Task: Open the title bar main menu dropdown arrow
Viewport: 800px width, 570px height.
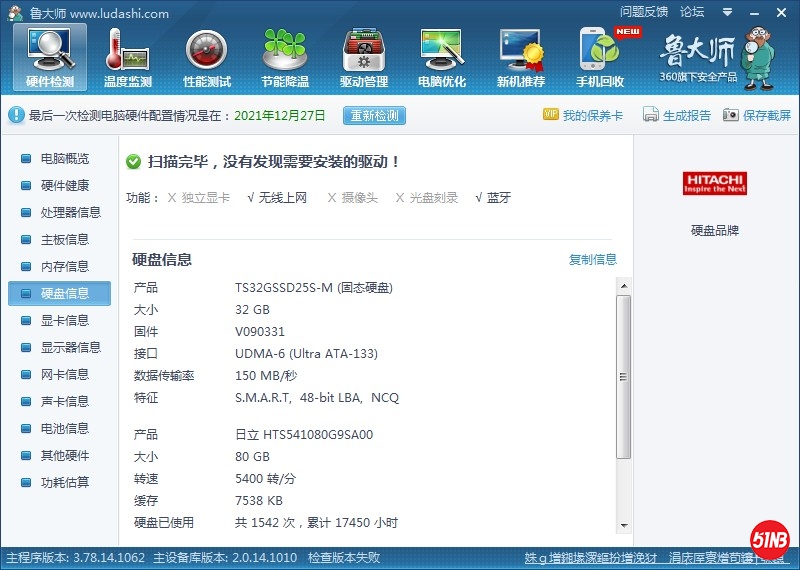Action: click(x=727, y=12)
